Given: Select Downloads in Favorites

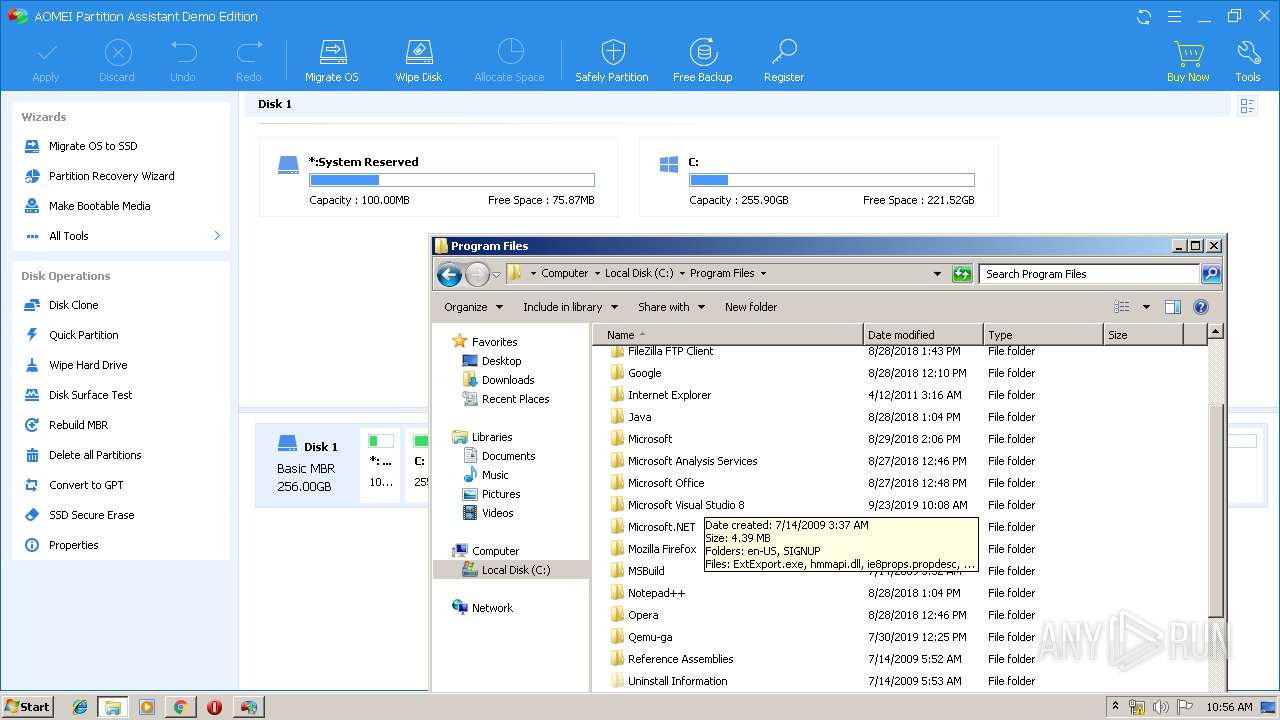Looking at the screenshot, I should click(x=508, y=380).
